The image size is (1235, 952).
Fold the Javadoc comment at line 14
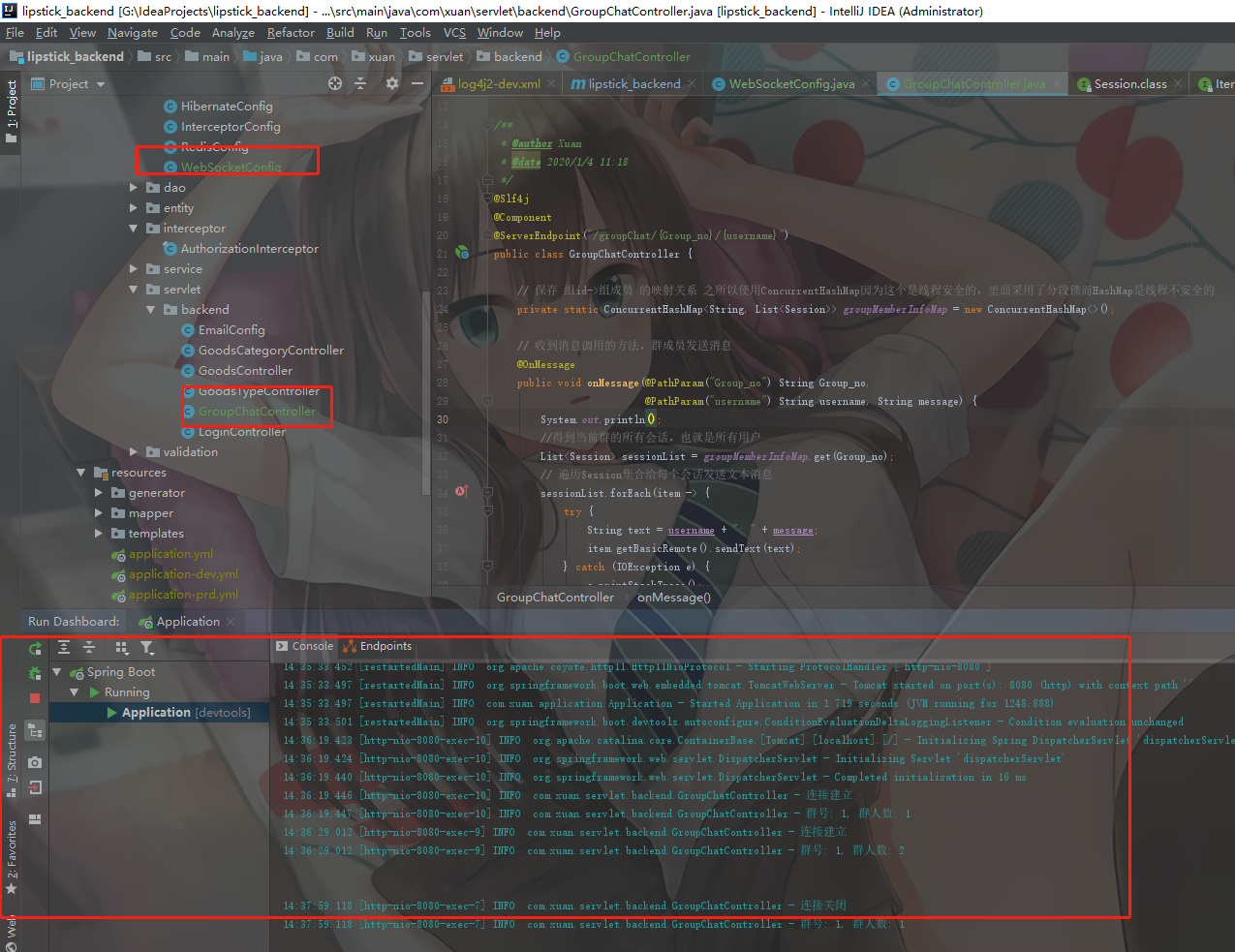488,125
